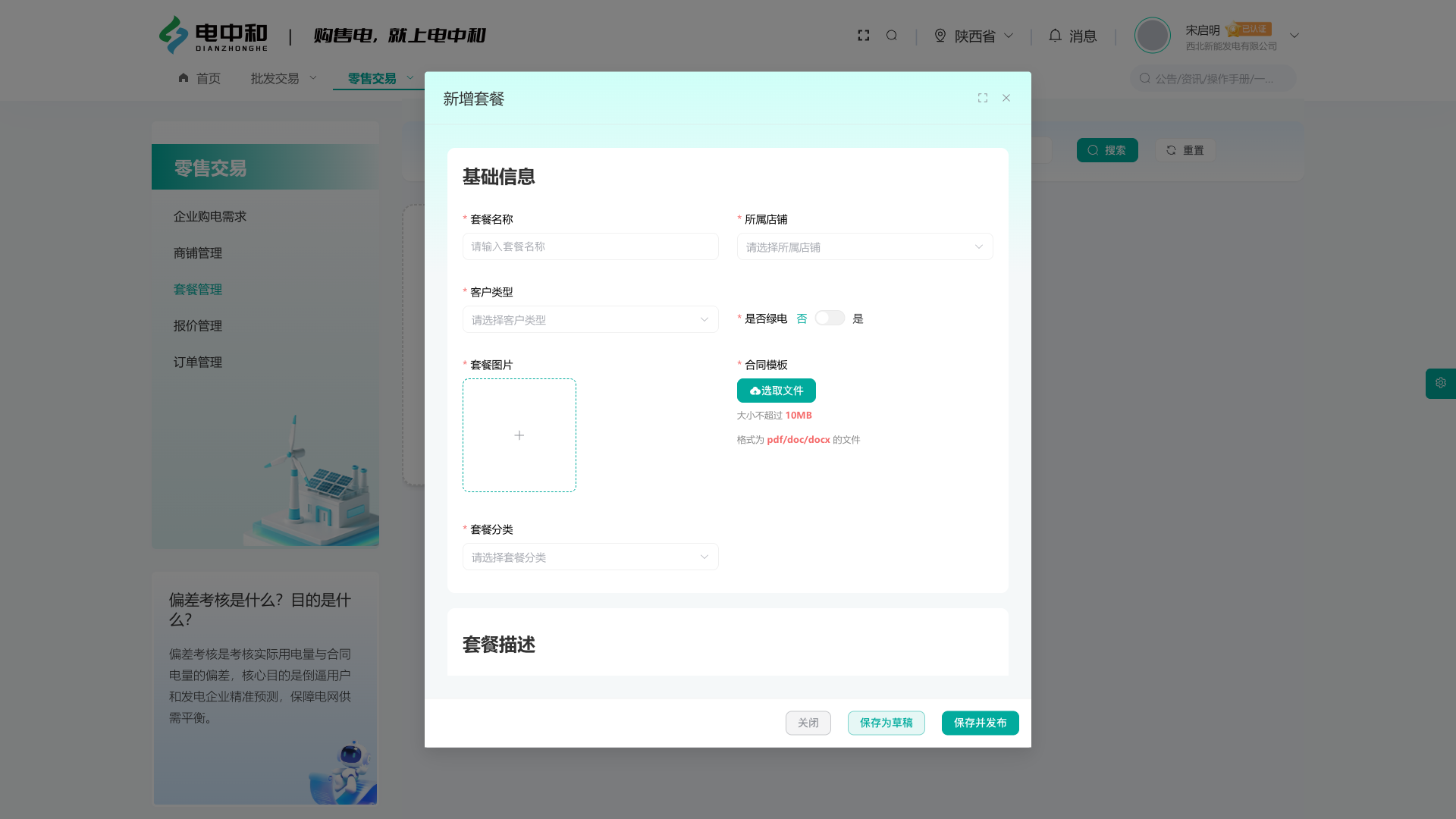Click the plus icon to upload 套餐图片

[x=519, y=435]
